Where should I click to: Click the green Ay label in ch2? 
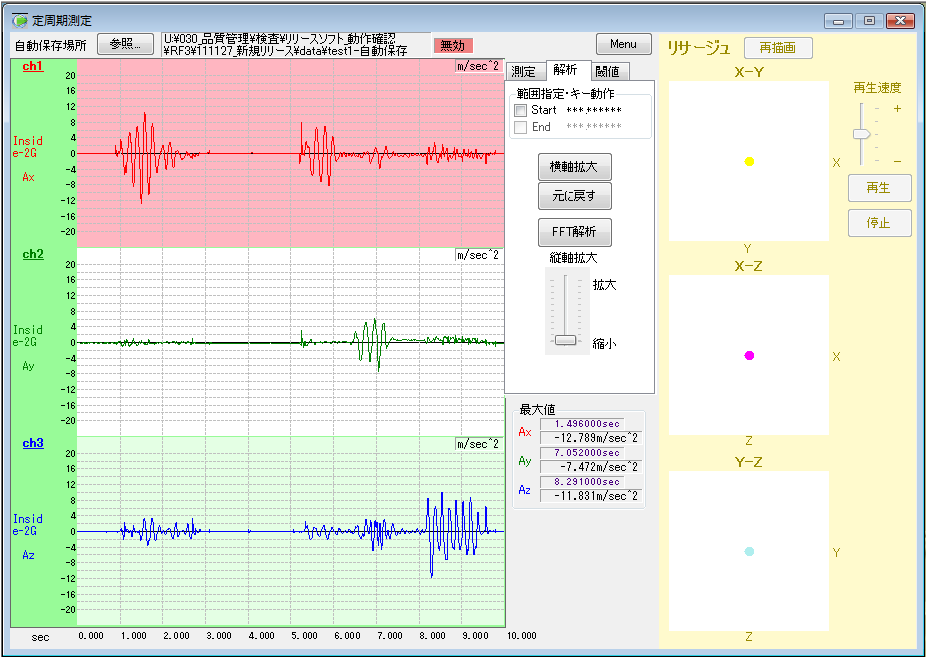[x=28, y=366]
